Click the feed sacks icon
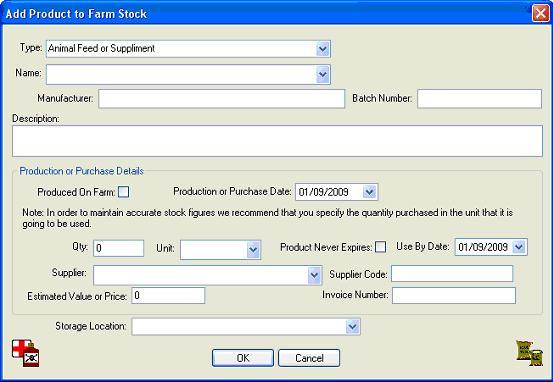 point(529,353)
